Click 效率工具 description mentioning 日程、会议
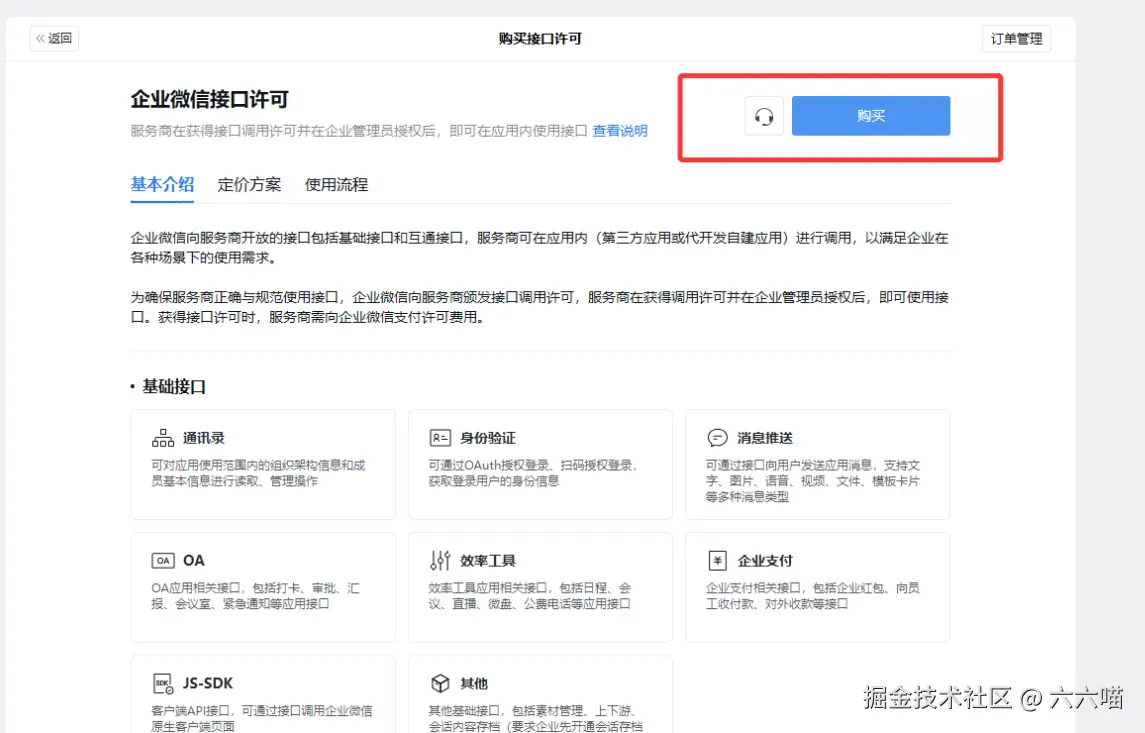1145x733 pixels. 529,596
